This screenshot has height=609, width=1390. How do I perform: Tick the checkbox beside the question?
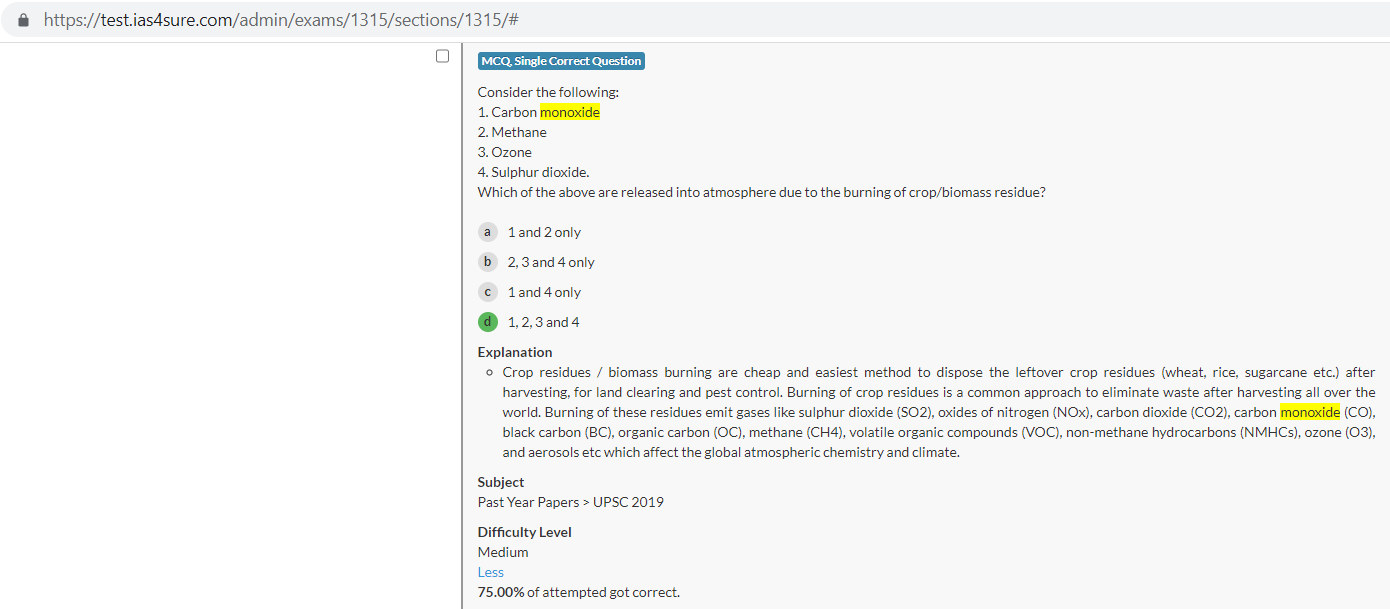click(442, 56)
